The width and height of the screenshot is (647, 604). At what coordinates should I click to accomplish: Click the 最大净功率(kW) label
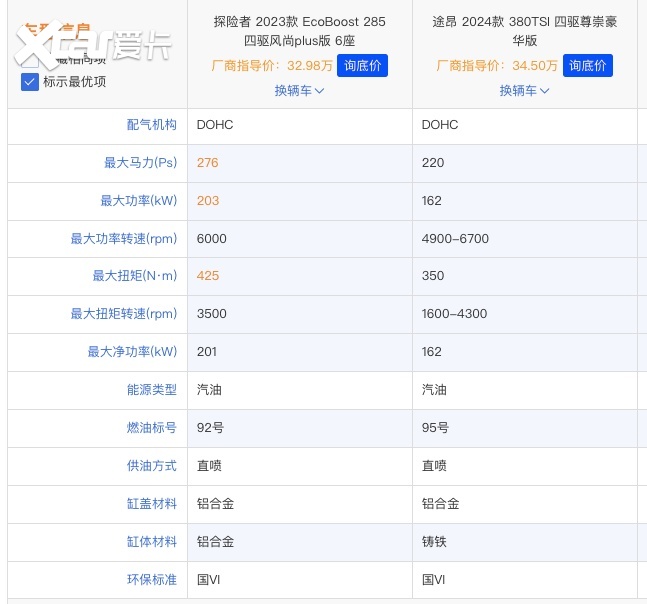pyautogui.click(x=132, y=352)
